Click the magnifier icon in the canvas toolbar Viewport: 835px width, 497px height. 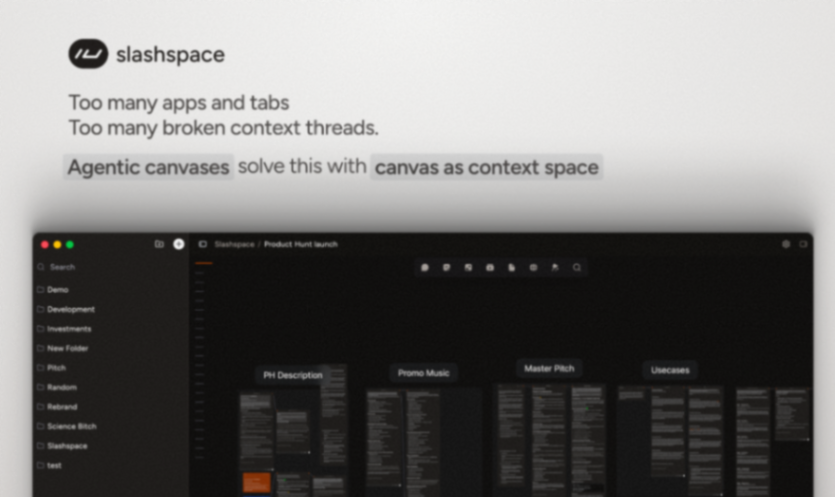pyautogui.click(x=577, y=267)
